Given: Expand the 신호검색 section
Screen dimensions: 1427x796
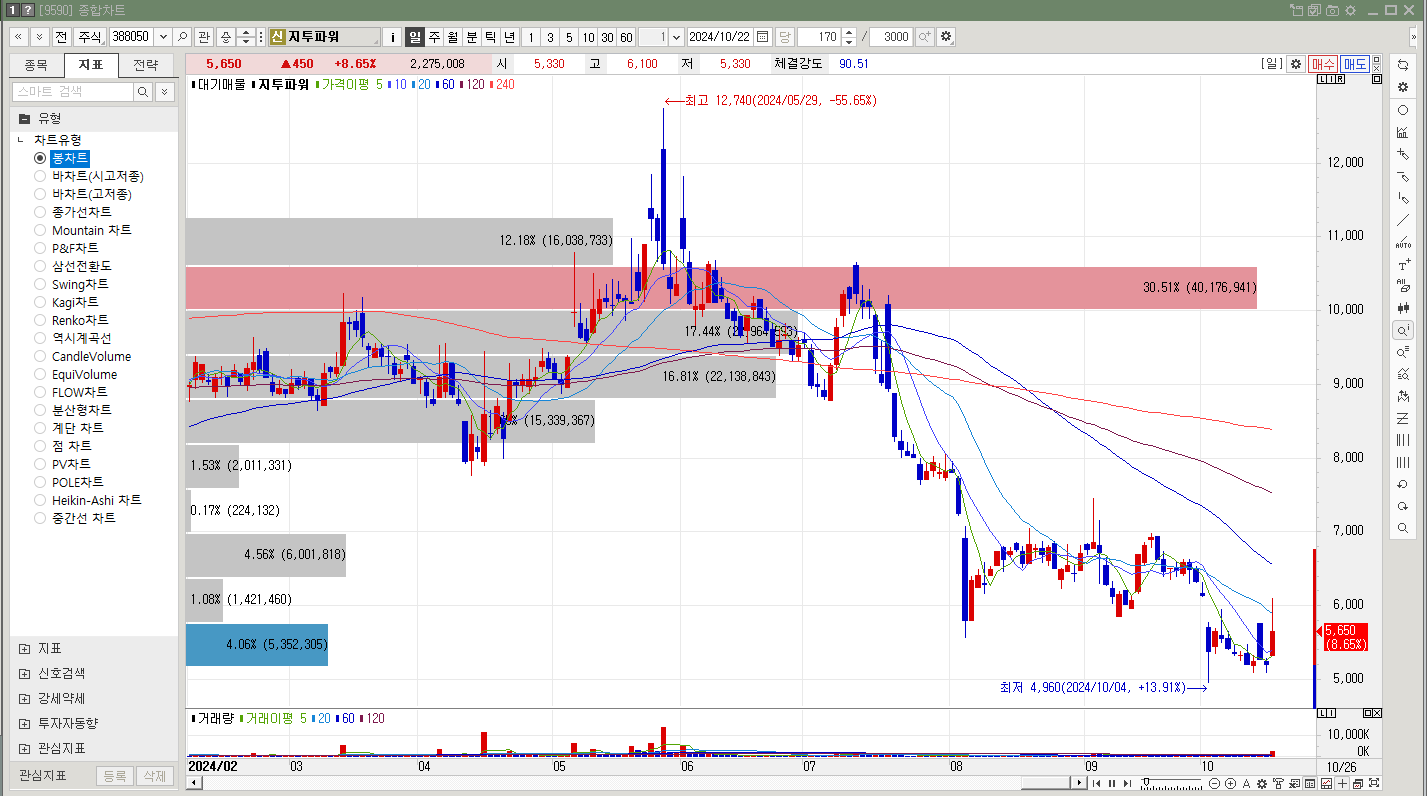Looking at the screenshot, I should click(x=24, y=673).
